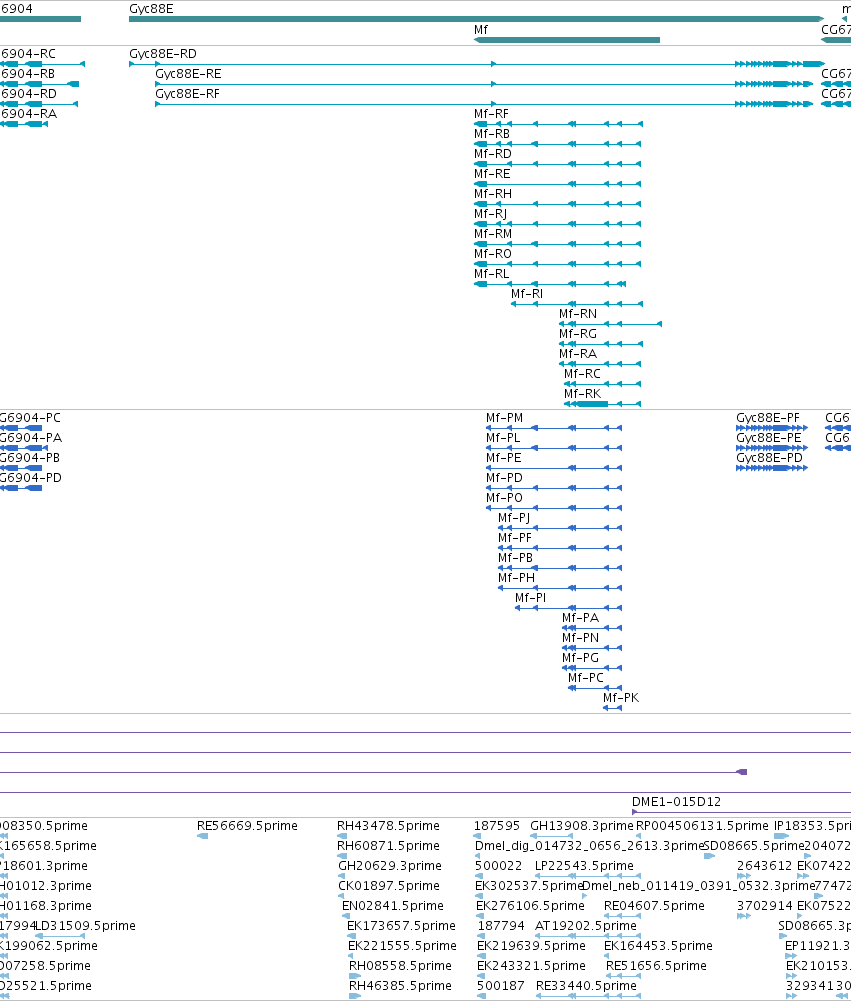Open protein Mf-PD
The width and height of the screenshot is (851, 1001).
click(x=504, y=478)
